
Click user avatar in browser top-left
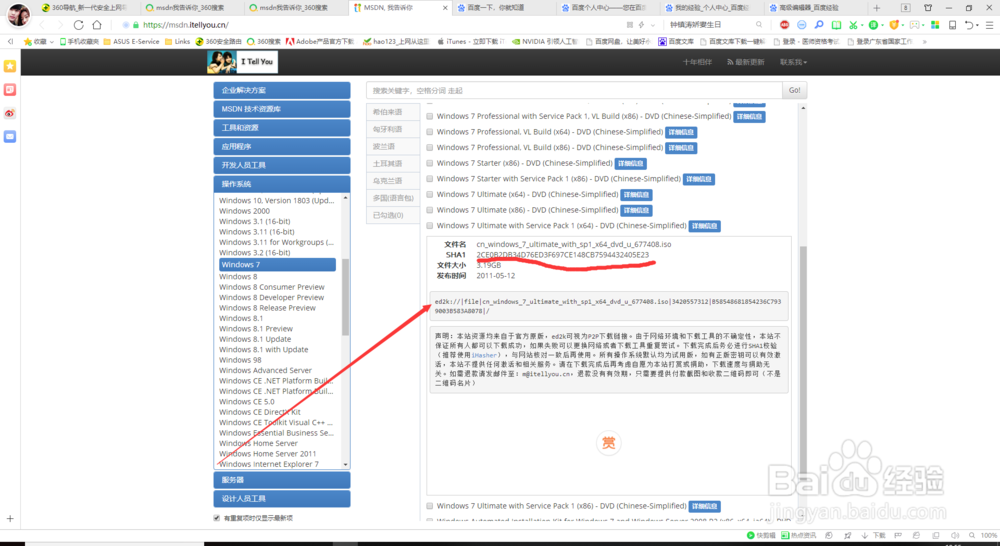tap(18, 14)
